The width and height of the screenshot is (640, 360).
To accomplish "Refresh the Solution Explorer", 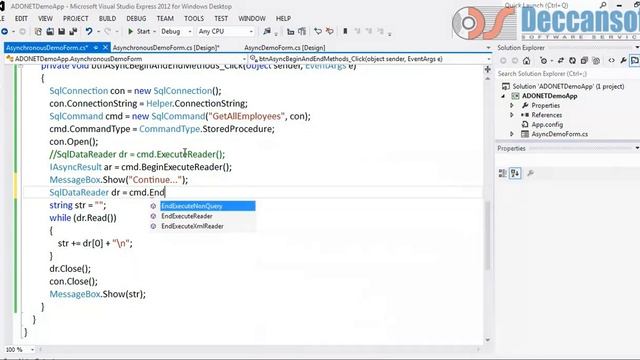I will tap(573, 61).
